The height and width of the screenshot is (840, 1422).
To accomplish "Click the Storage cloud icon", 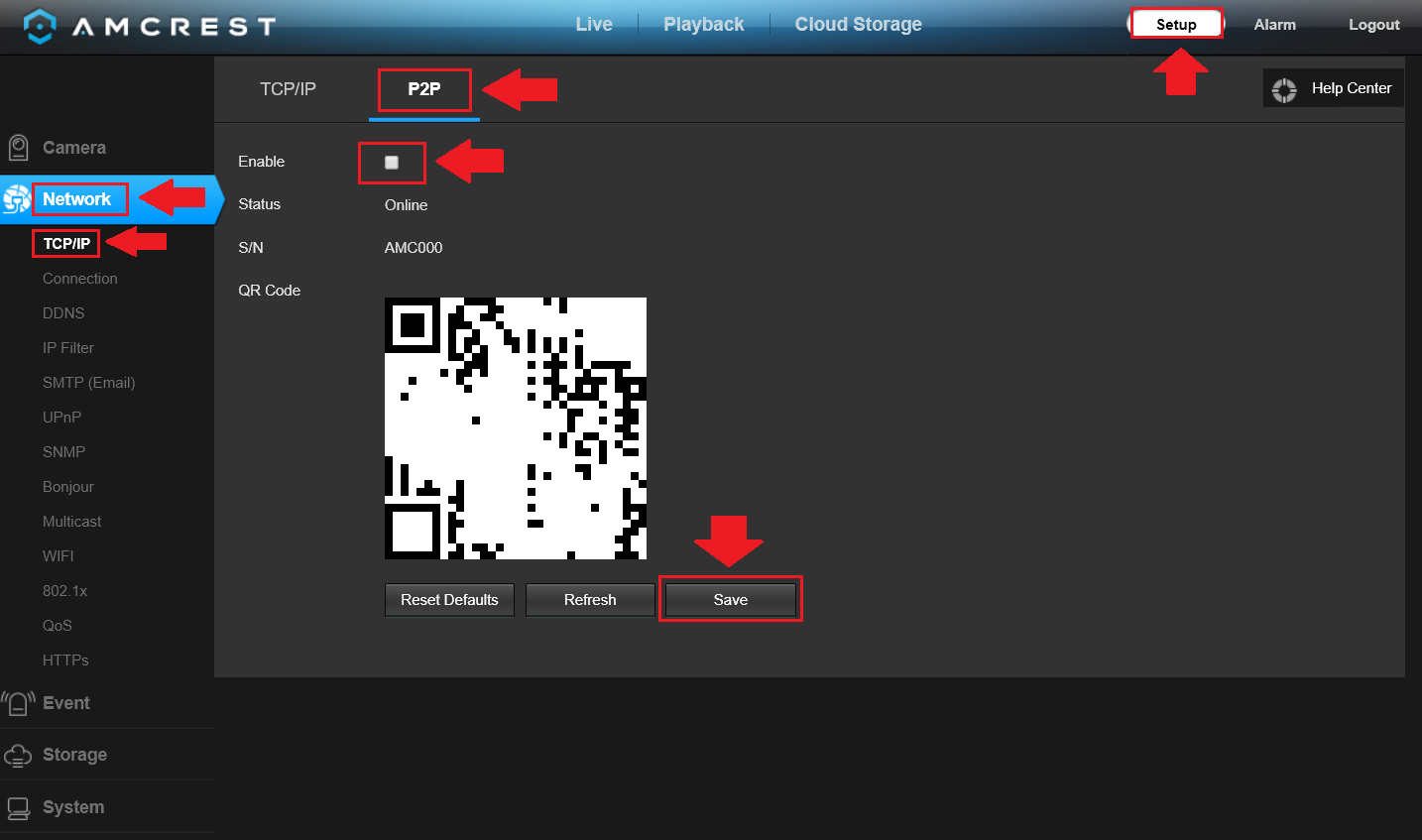I will click(18, 756).
